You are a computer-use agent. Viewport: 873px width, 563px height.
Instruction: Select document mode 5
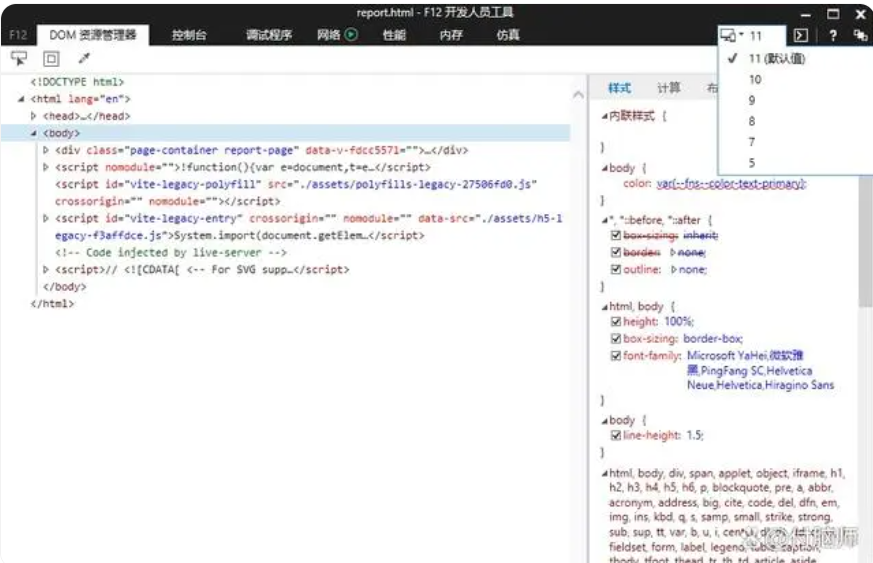752,163
